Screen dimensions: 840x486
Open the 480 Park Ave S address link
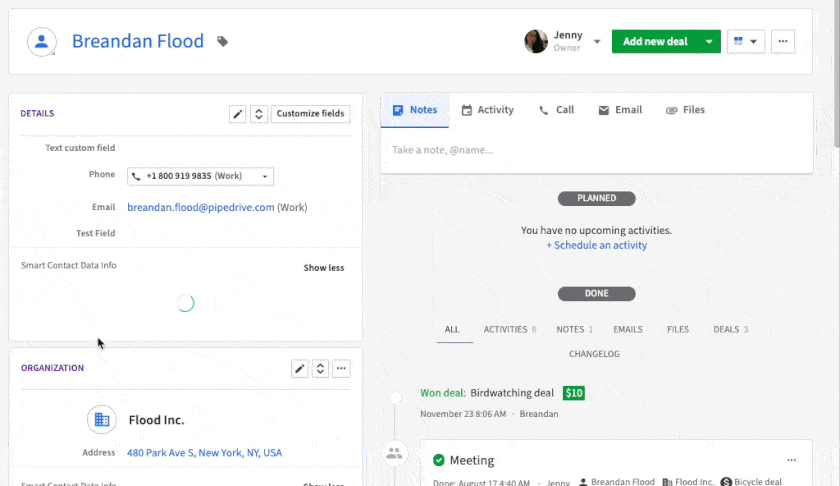204,453
